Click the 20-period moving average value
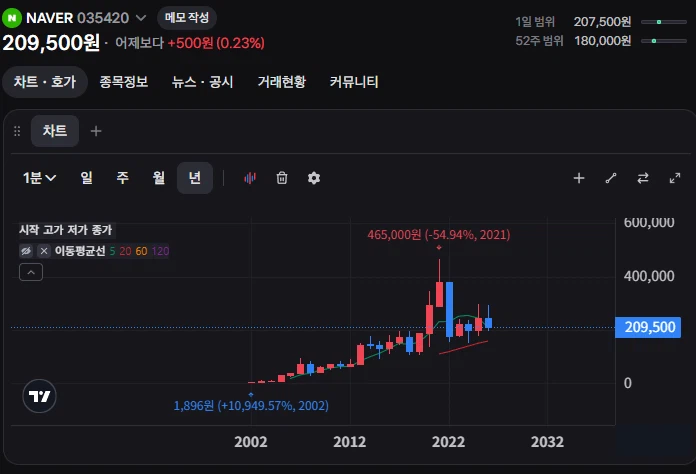This screenshot has height=474, width=696. pos(125,251)
